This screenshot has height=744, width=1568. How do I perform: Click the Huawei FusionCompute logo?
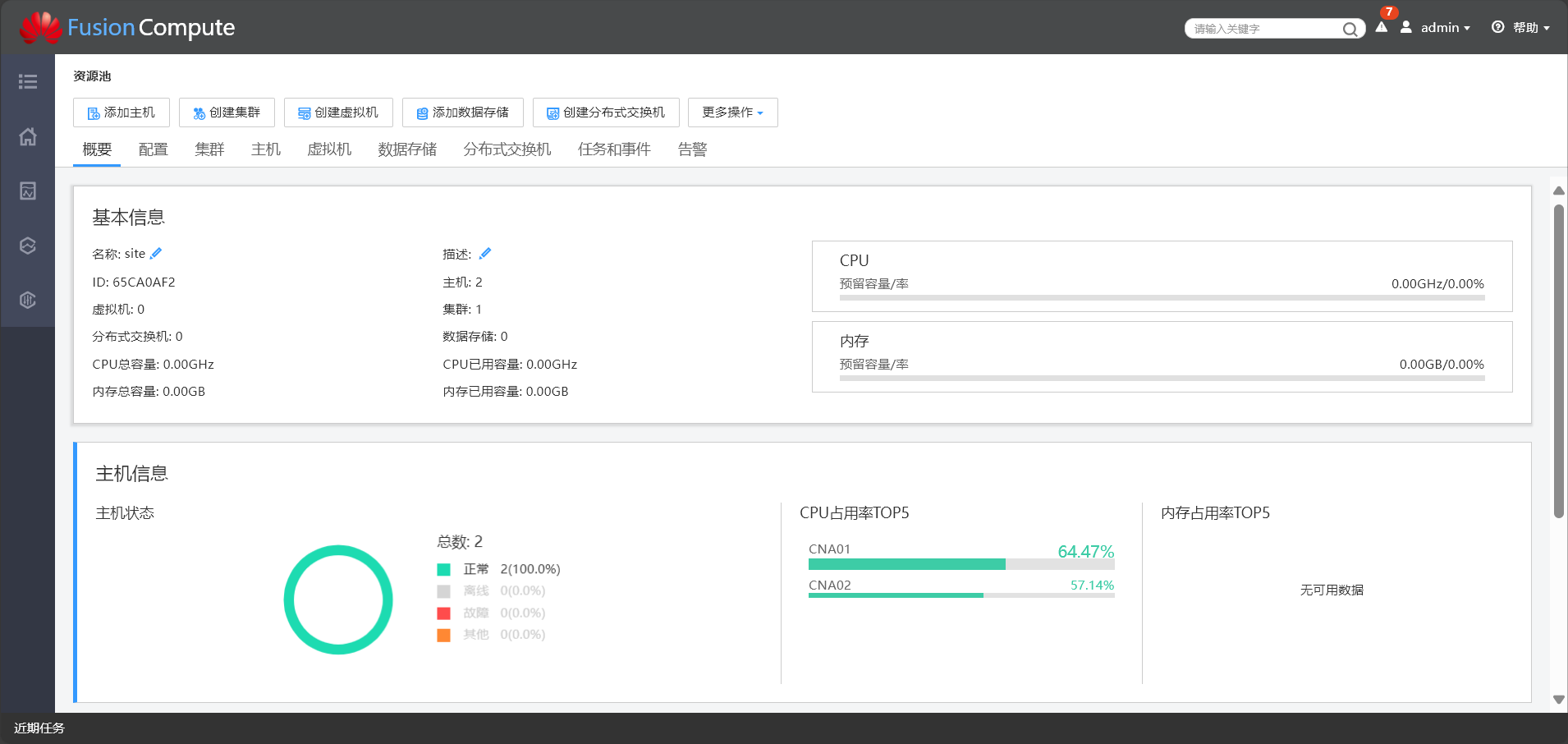click(x=127, y=27)
